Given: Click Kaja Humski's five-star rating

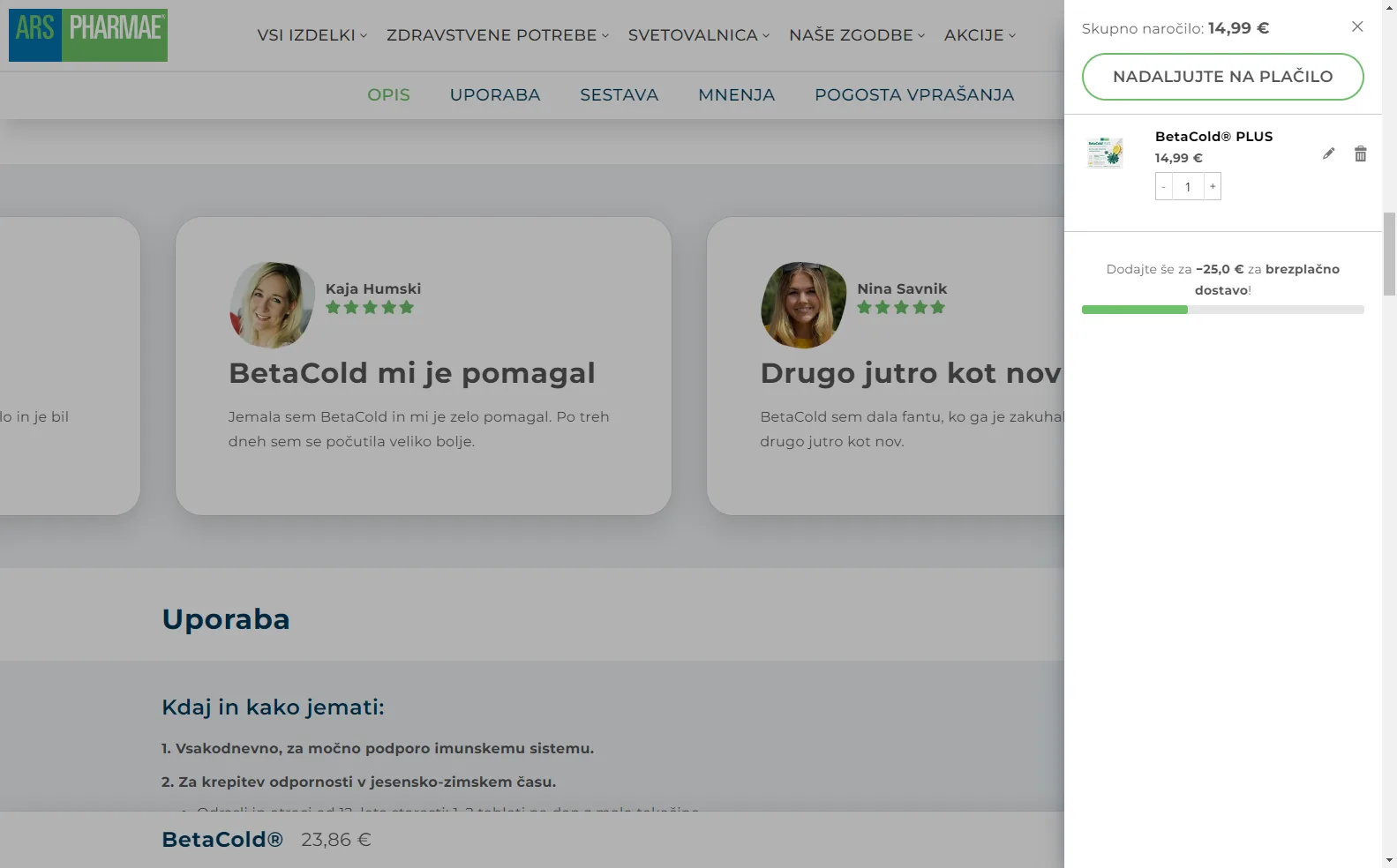Looking at the screenshot, I should [370, 308].
